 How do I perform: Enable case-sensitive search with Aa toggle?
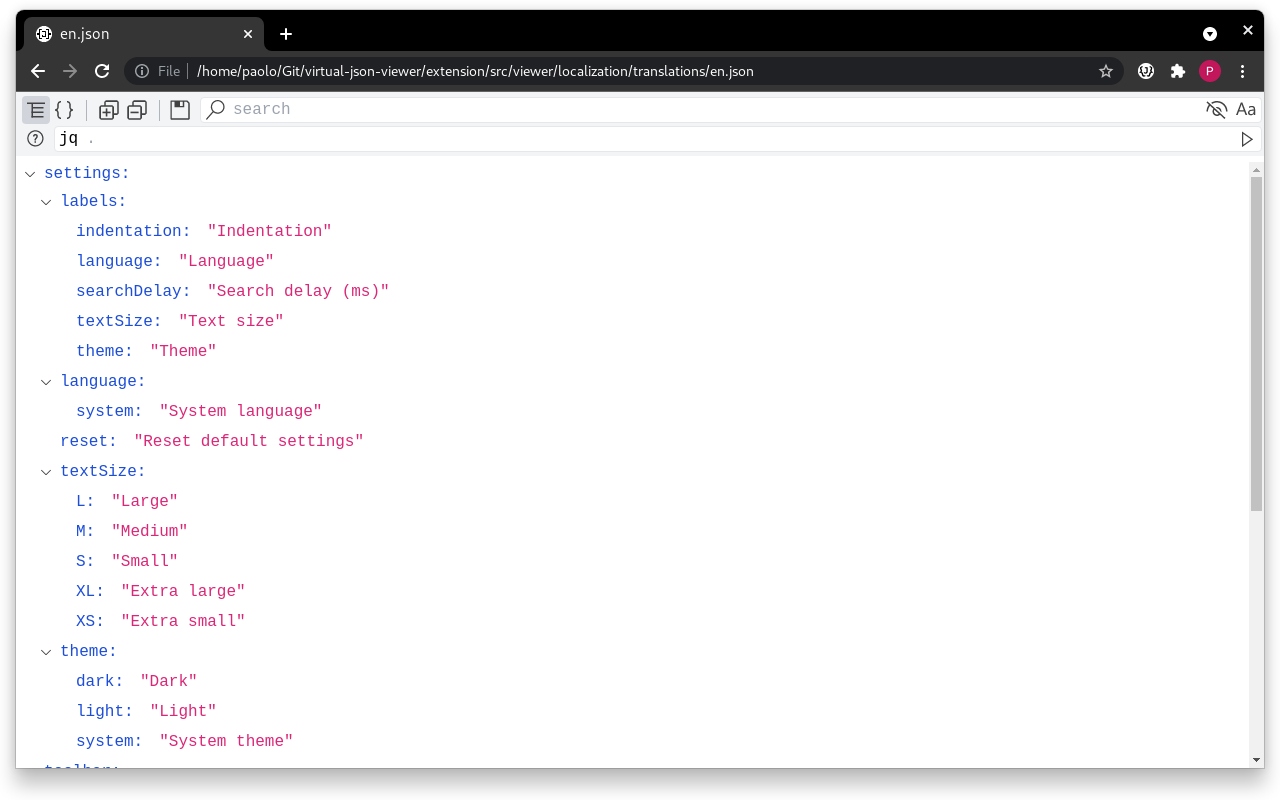pos(1246,110)
